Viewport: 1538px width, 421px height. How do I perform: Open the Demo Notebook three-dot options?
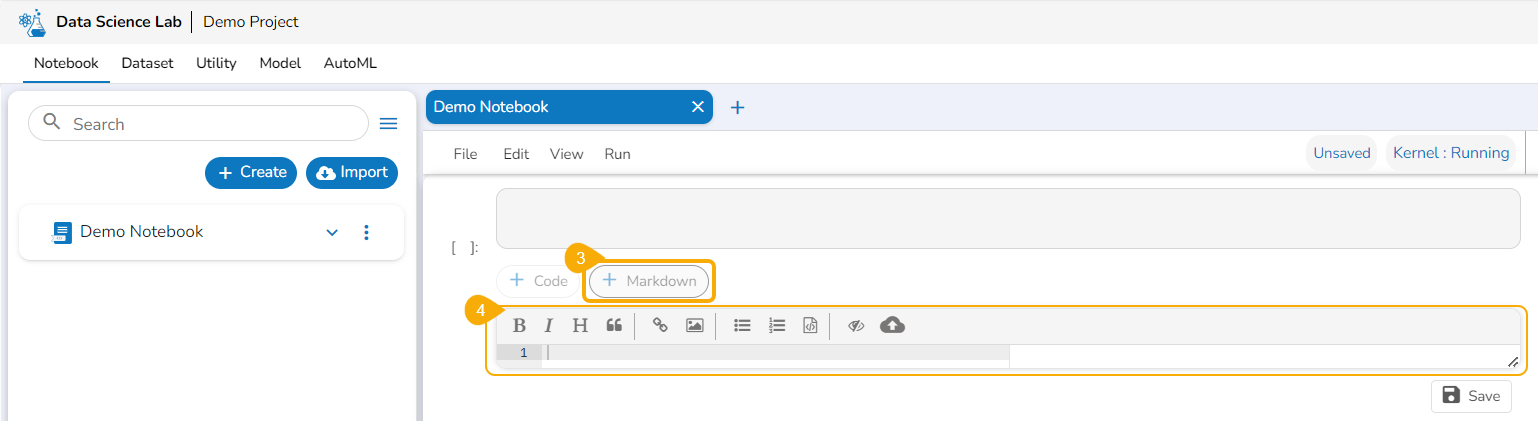[x=366, y=232]
